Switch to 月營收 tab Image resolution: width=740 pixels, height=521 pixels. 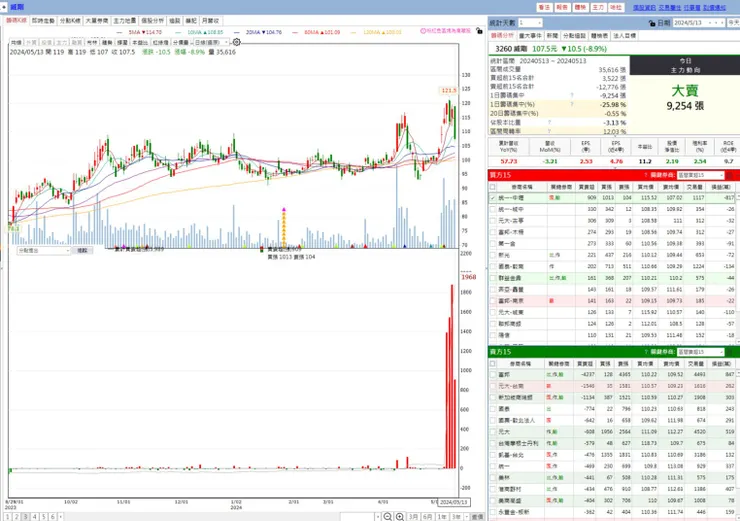click(210, 21)
